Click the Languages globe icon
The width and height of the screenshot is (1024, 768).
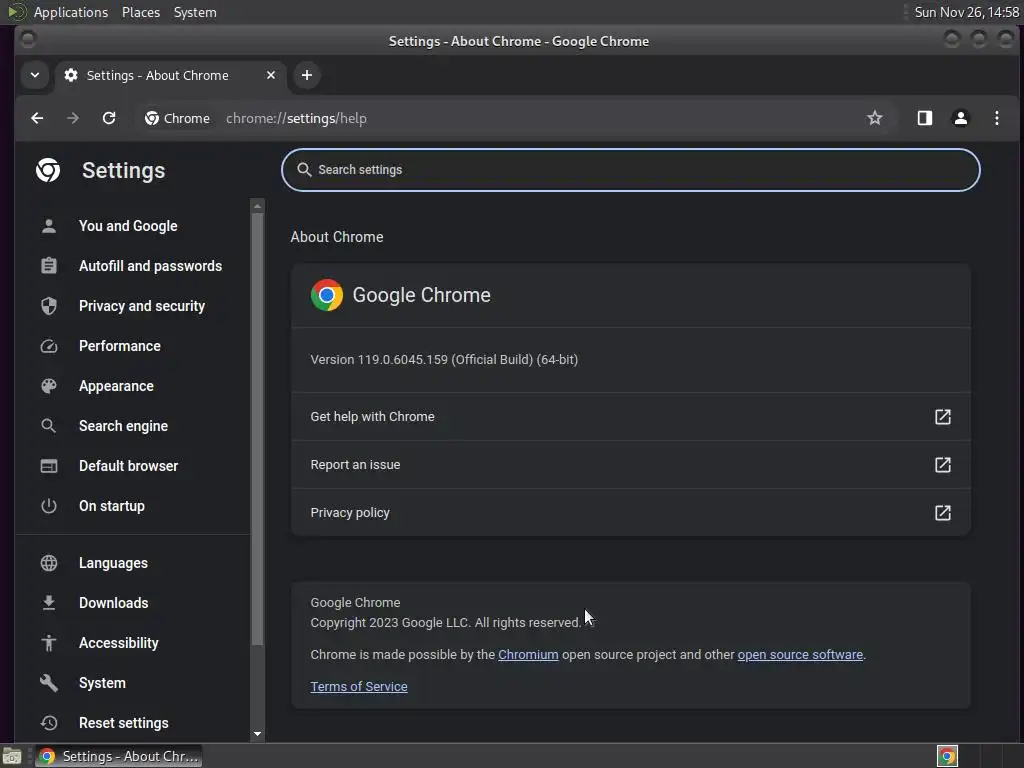pos(49,563)
